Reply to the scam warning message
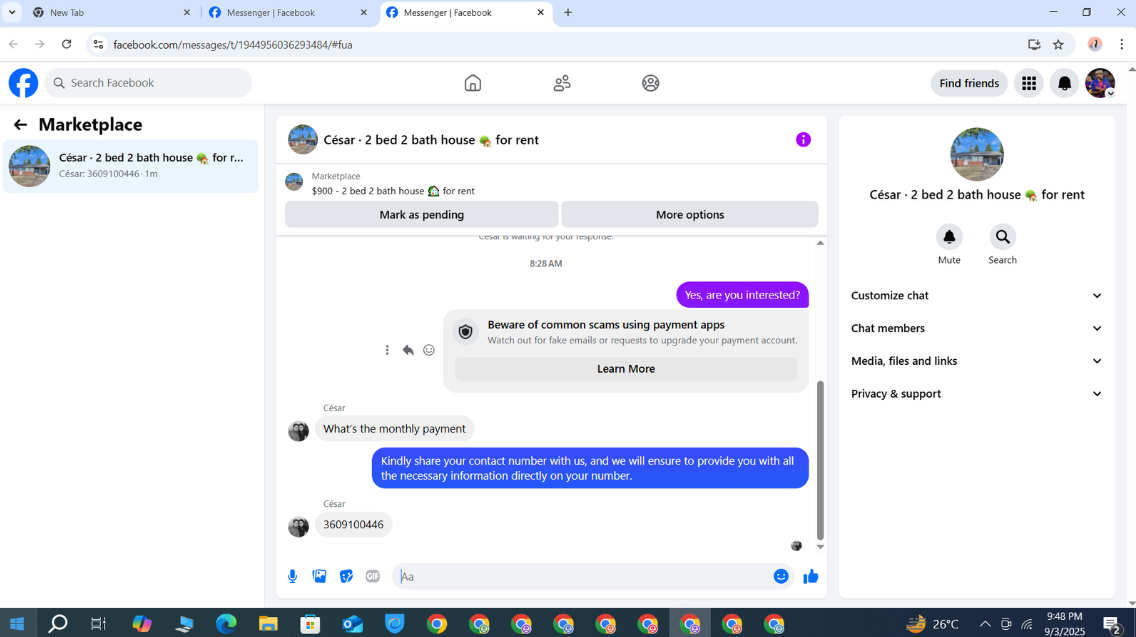This screenshot has height=637, width=1136. click(x=408, y=350)
